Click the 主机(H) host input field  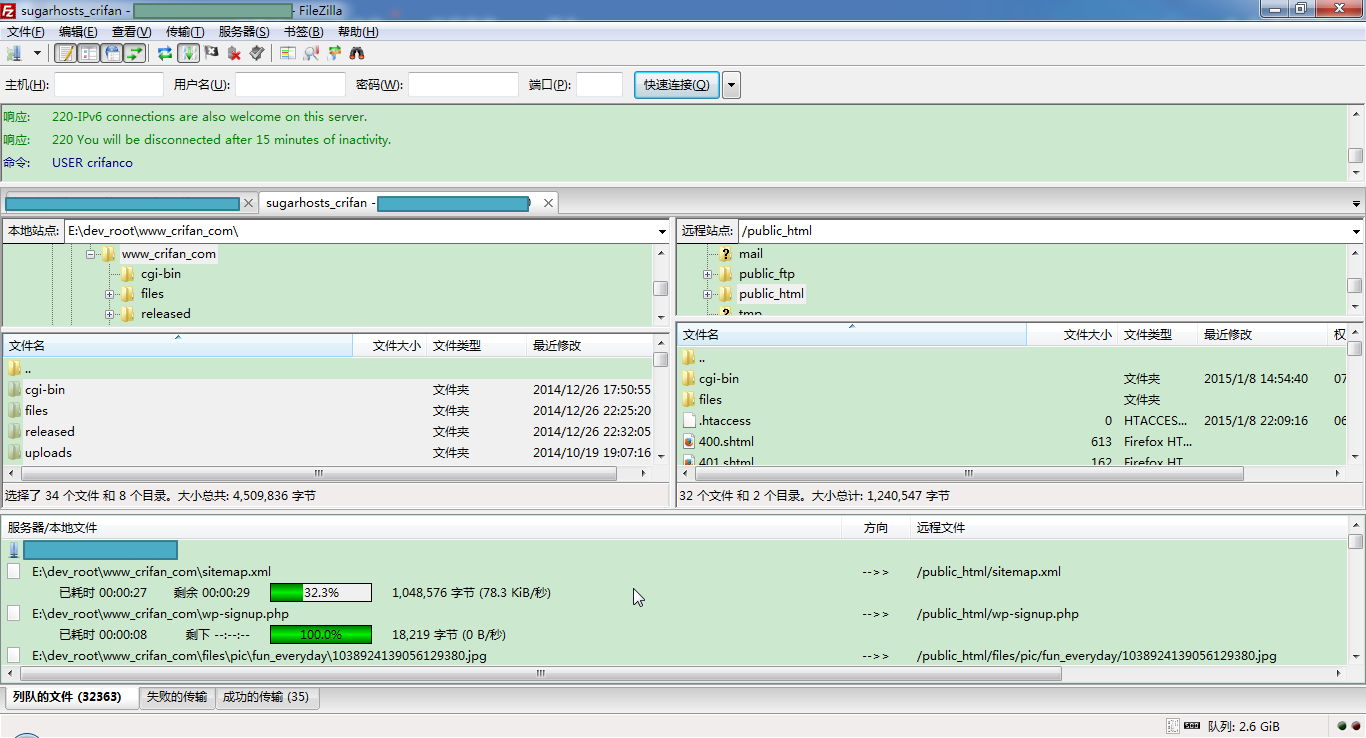coord(109,85)
